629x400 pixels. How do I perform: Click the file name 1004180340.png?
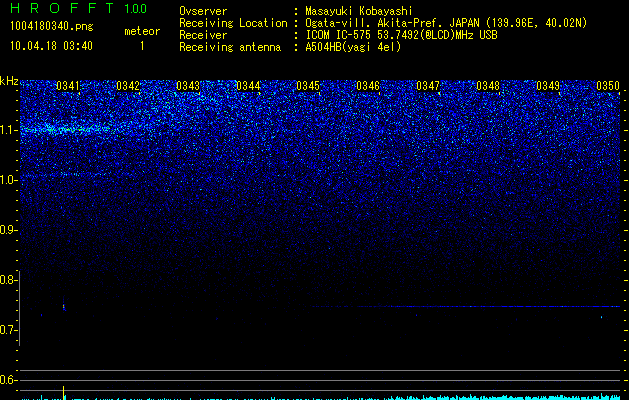52,27
